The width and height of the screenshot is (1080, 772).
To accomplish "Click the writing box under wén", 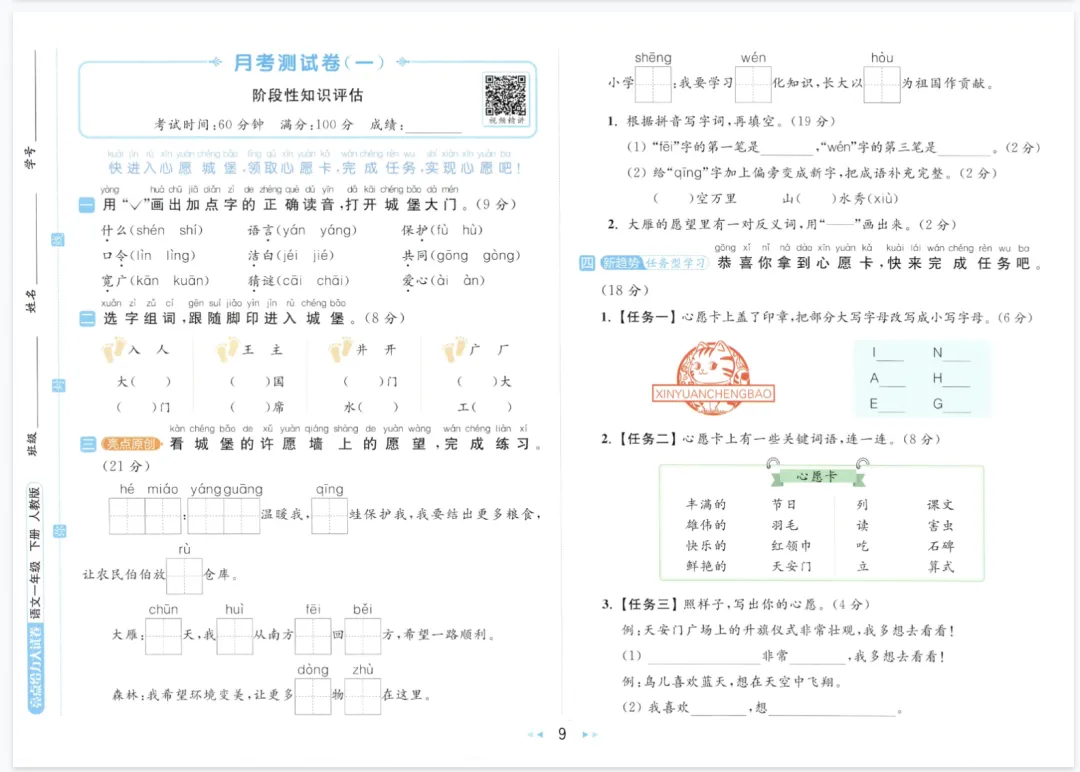I will click(753, 84).
